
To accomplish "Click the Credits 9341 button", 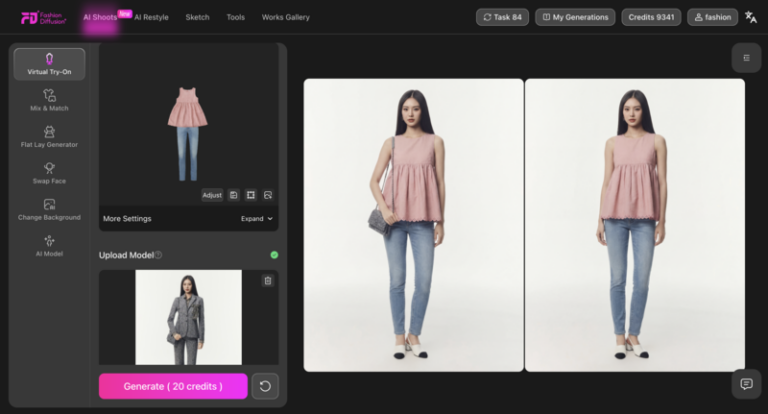I will coord(651,17).
